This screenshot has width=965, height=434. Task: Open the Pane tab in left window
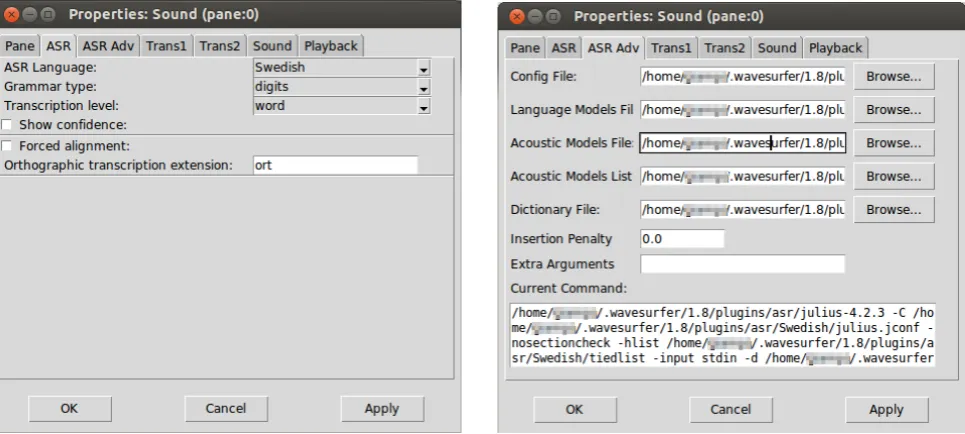tap(20, 46)
